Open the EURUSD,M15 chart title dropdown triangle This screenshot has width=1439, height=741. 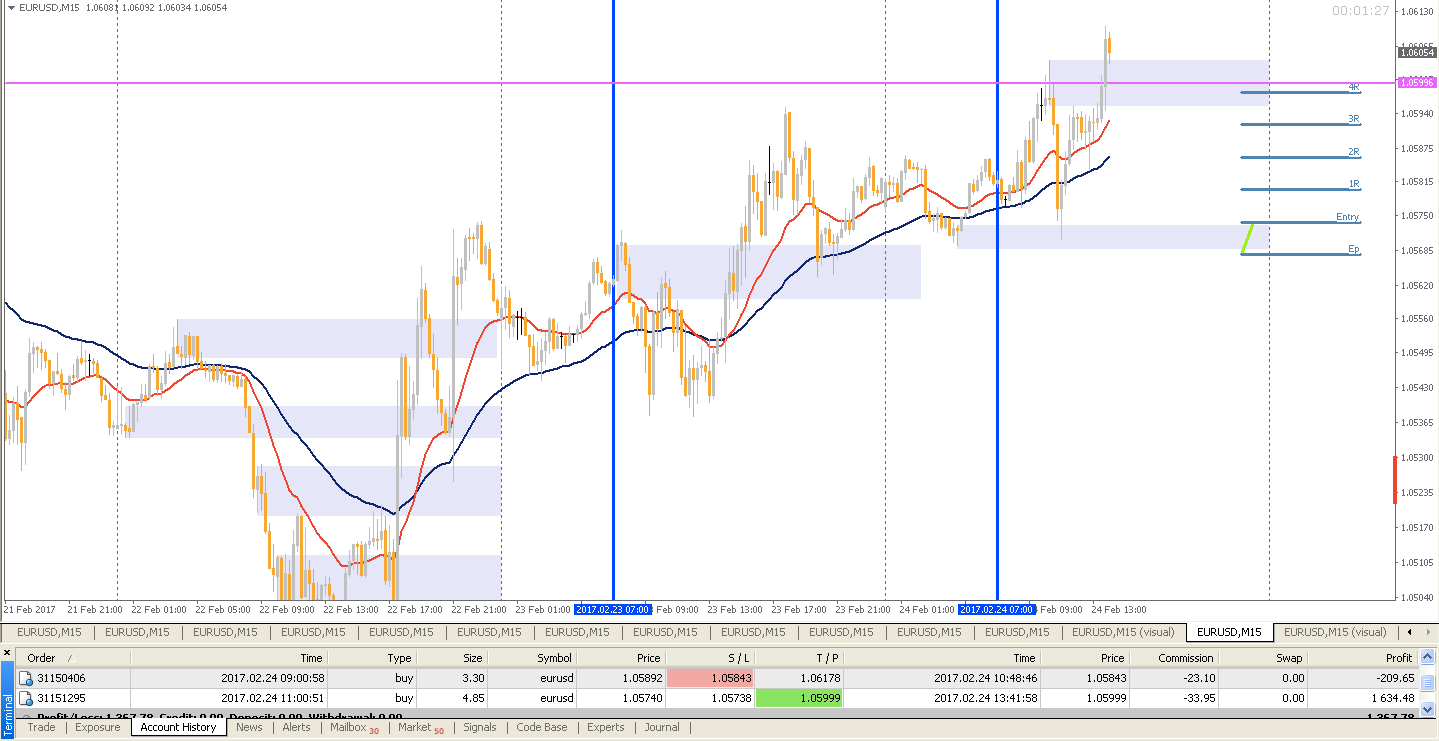click(10, 8)
